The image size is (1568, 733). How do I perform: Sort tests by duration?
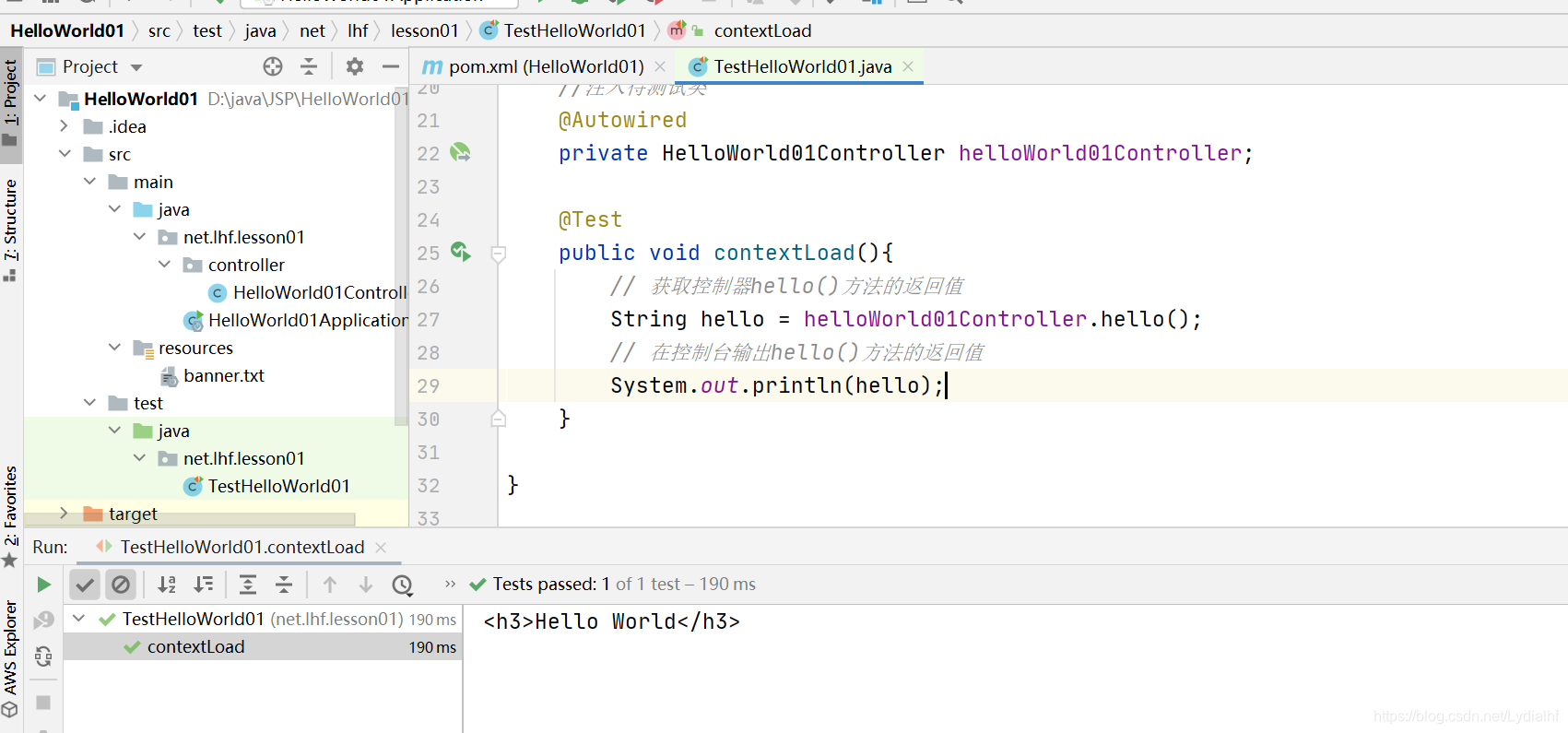click(204, 585)
